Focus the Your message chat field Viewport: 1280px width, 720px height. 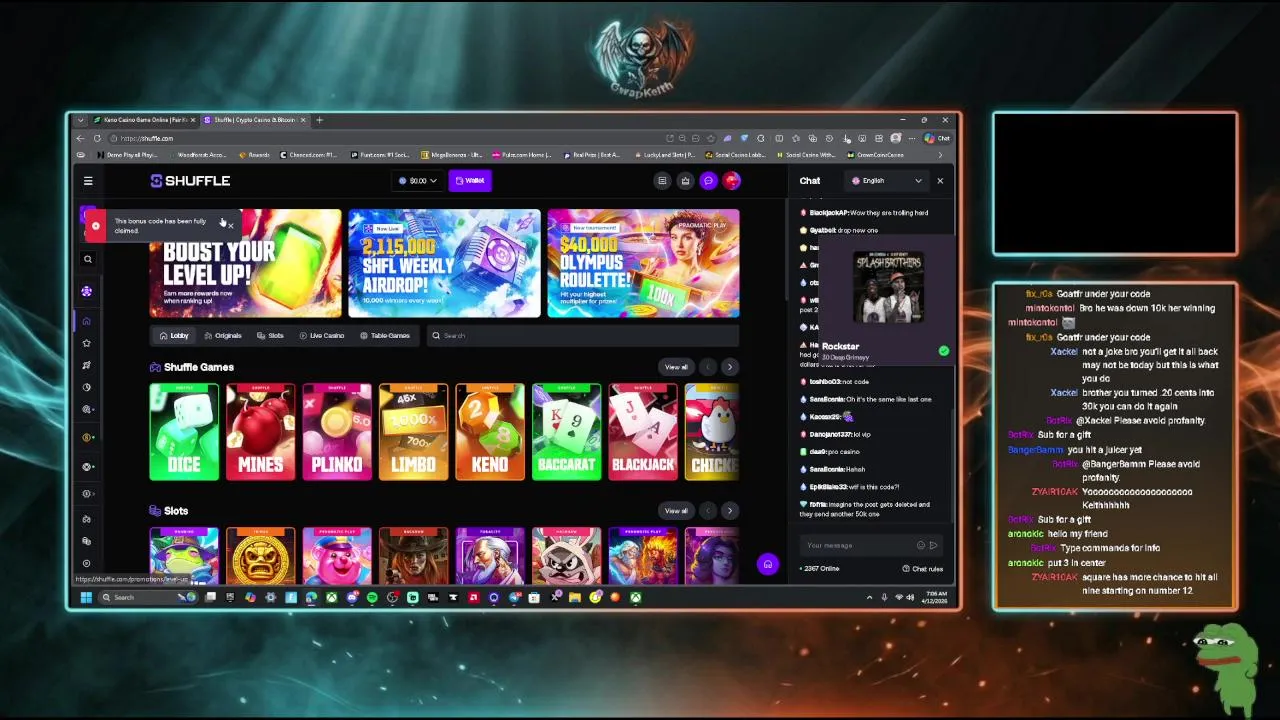[860, 545]
